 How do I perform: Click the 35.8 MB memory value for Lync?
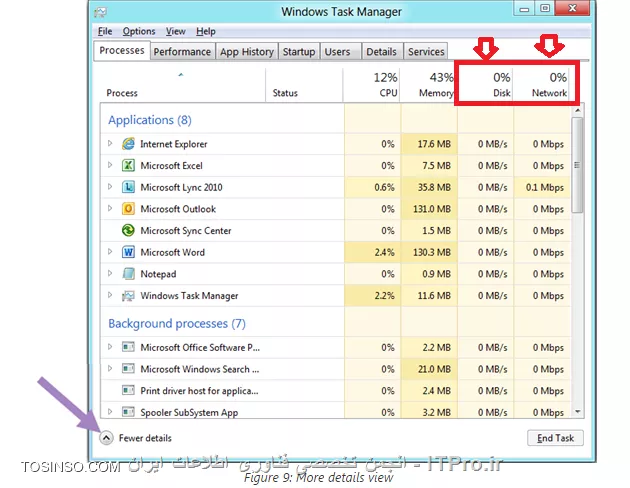click(x=434, y=188)
